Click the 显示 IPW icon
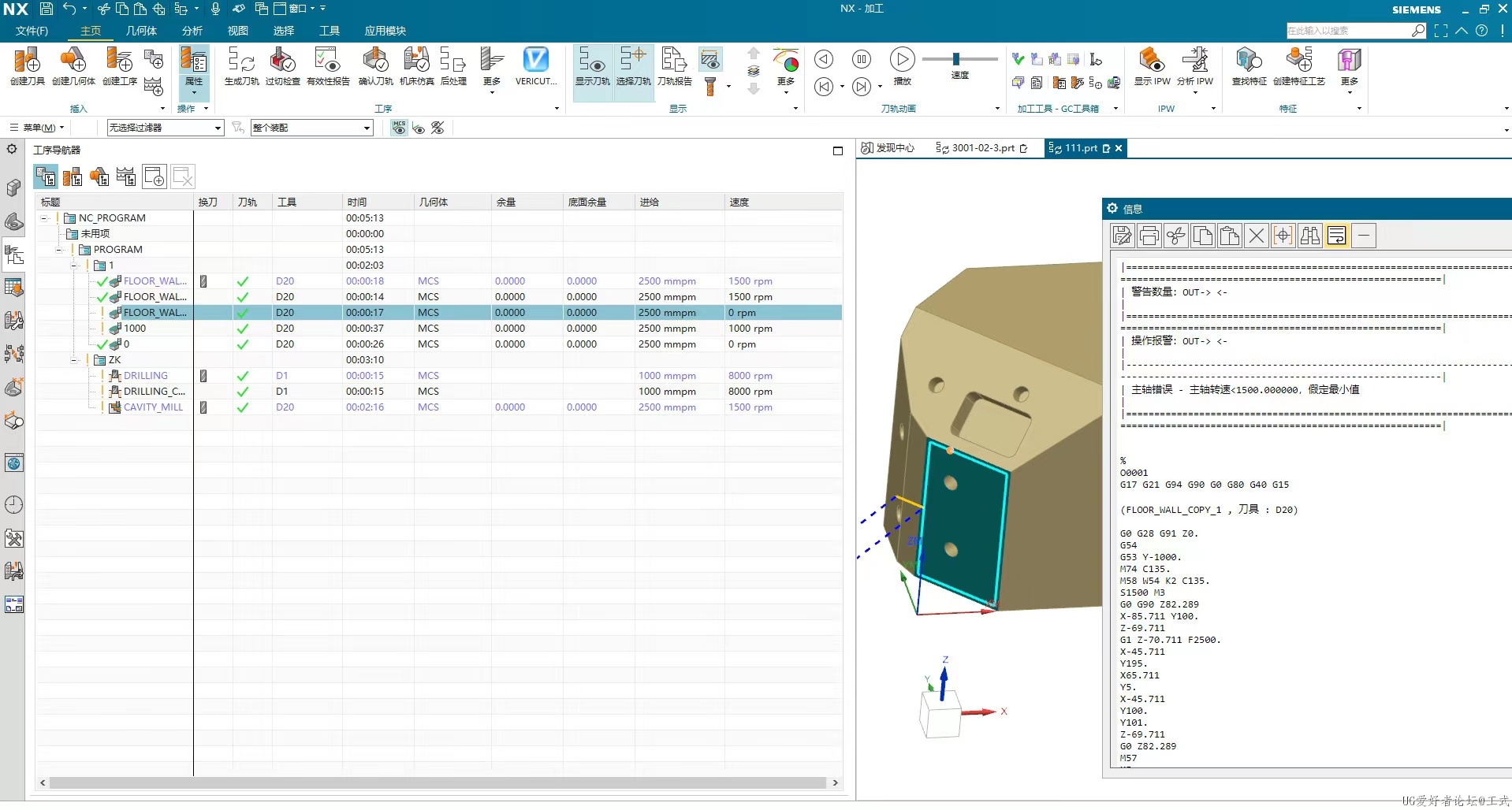 pyautogui.click(x=1152, y=66)
